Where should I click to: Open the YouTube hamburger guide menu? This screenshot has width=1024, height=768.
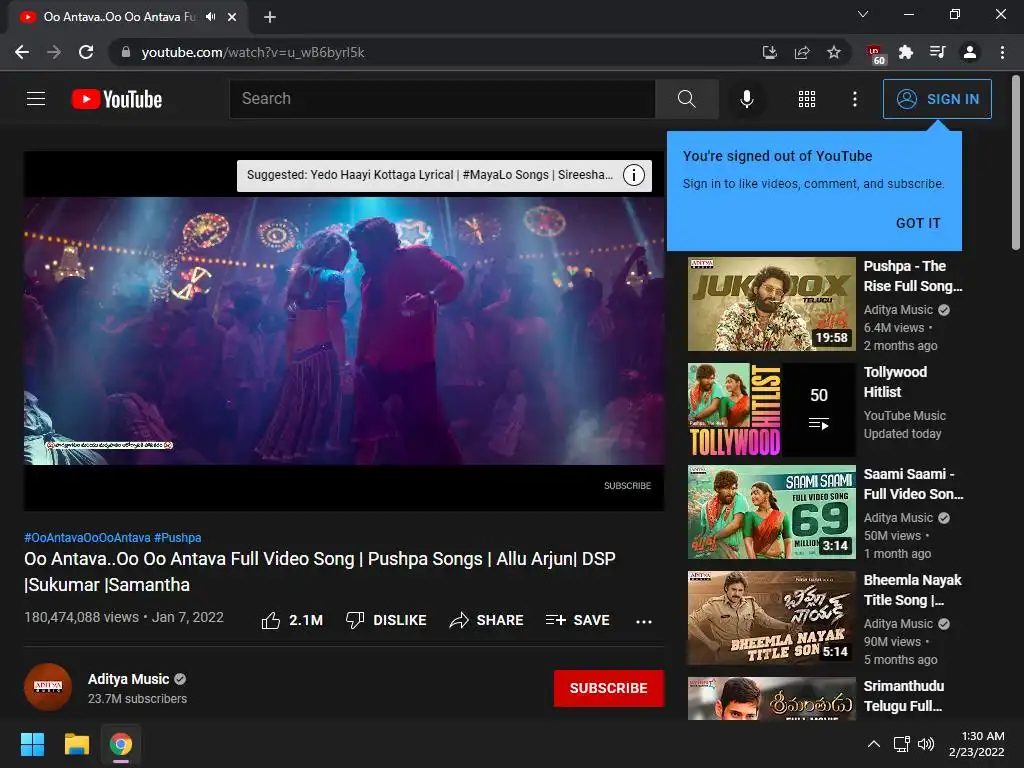(x=36, y=99)
